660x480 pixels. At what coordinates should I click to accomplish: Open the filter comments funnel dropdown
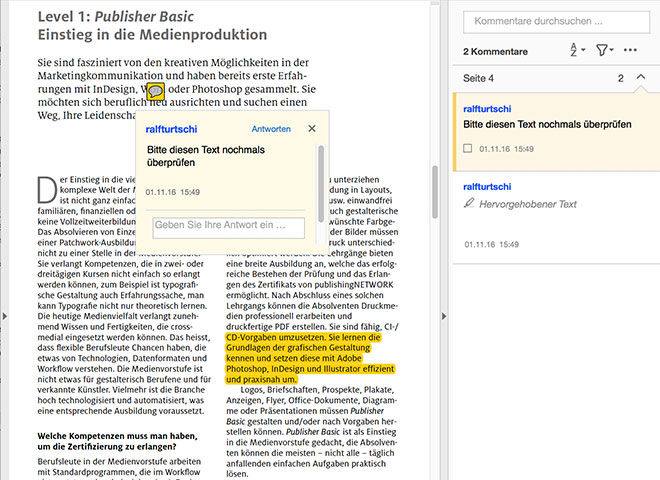coord(604,50)
